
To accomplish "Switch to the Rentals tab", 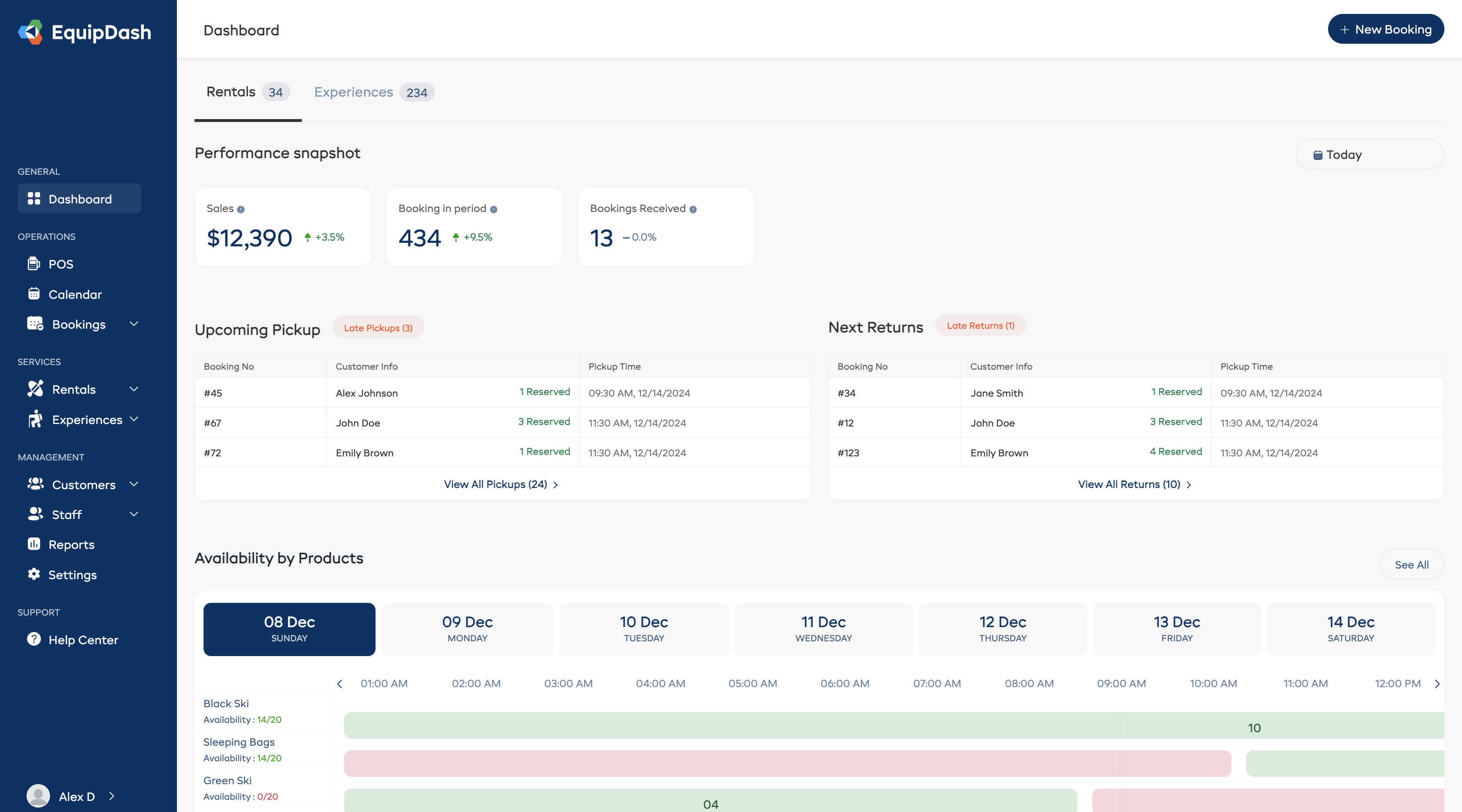I will (x=248, y=92).
